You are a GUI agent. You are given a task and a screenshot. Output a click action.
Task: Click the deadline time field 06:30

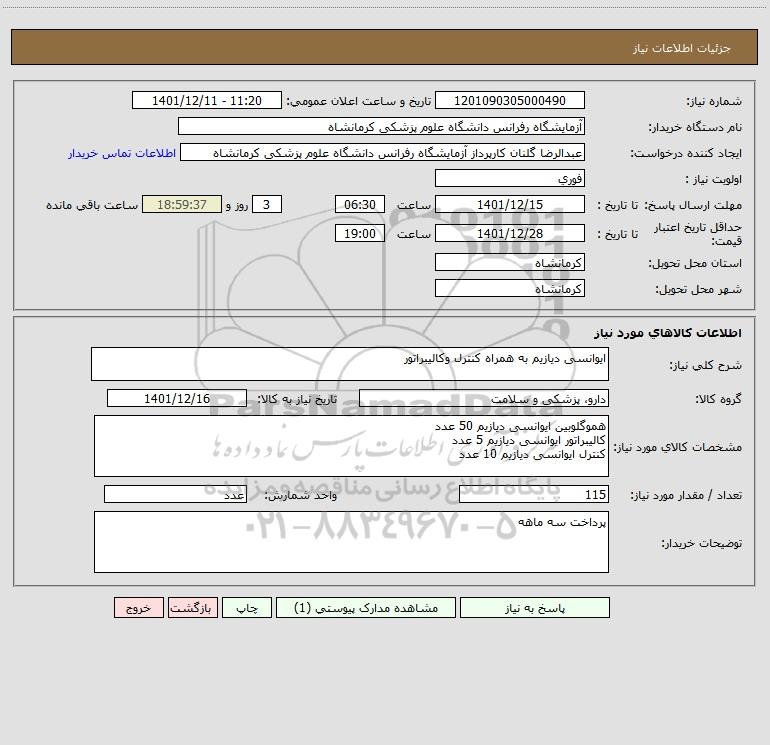tap(359, 204)
